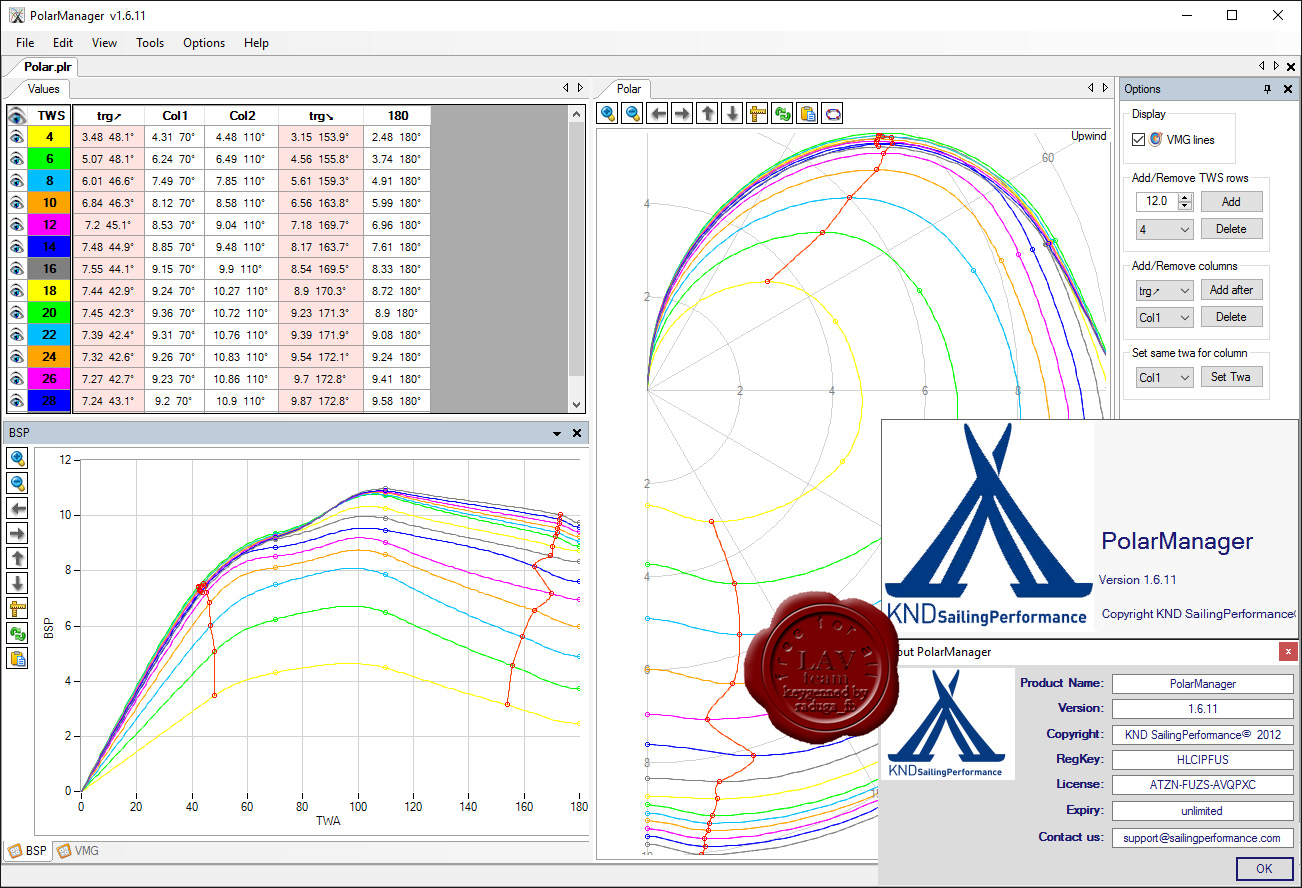The height and width of the screenshot is (888, 1302).
Task: Copy Polar chart with clipboard icon
Action: point(807,113)
